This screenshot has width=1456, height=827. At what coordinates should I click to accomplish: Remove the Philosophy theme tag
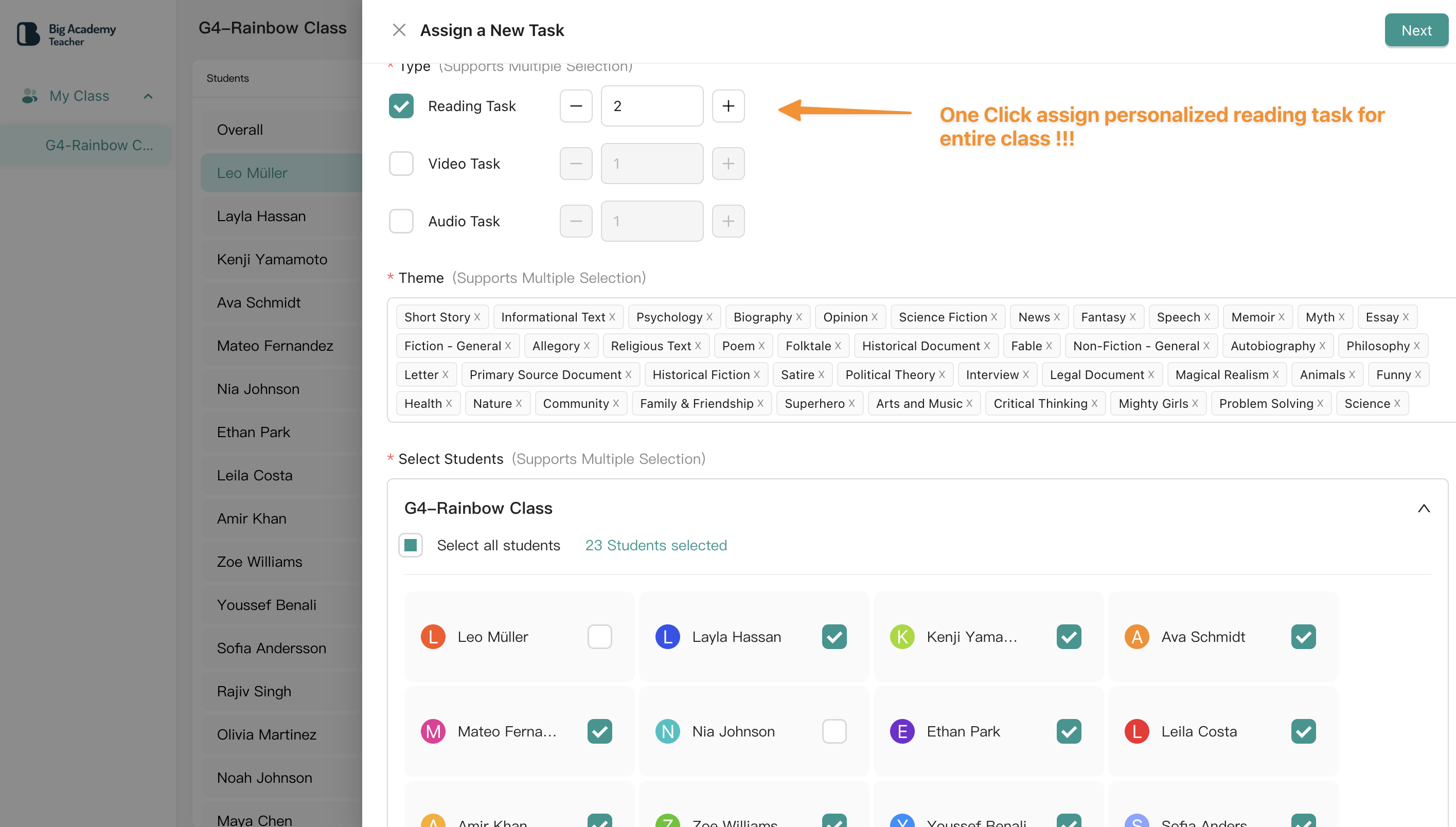point(1417,346)
